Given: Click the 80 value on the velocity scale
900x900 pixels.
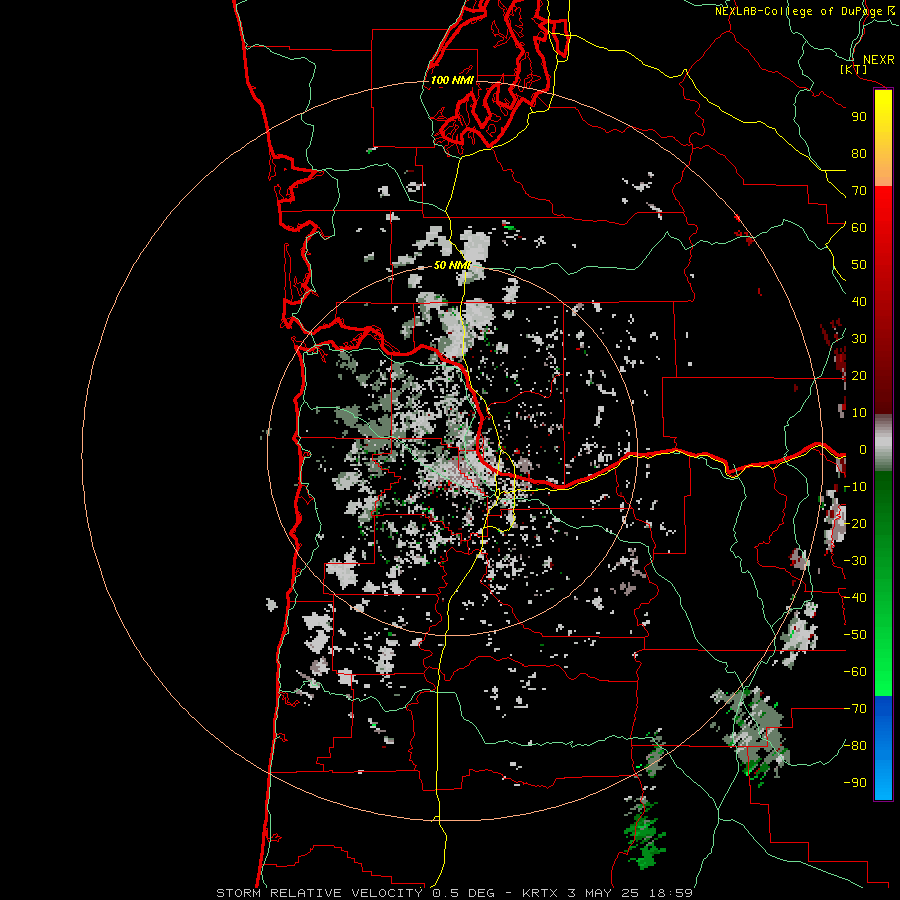Looking at the screenshot, I should coord(859,153).
